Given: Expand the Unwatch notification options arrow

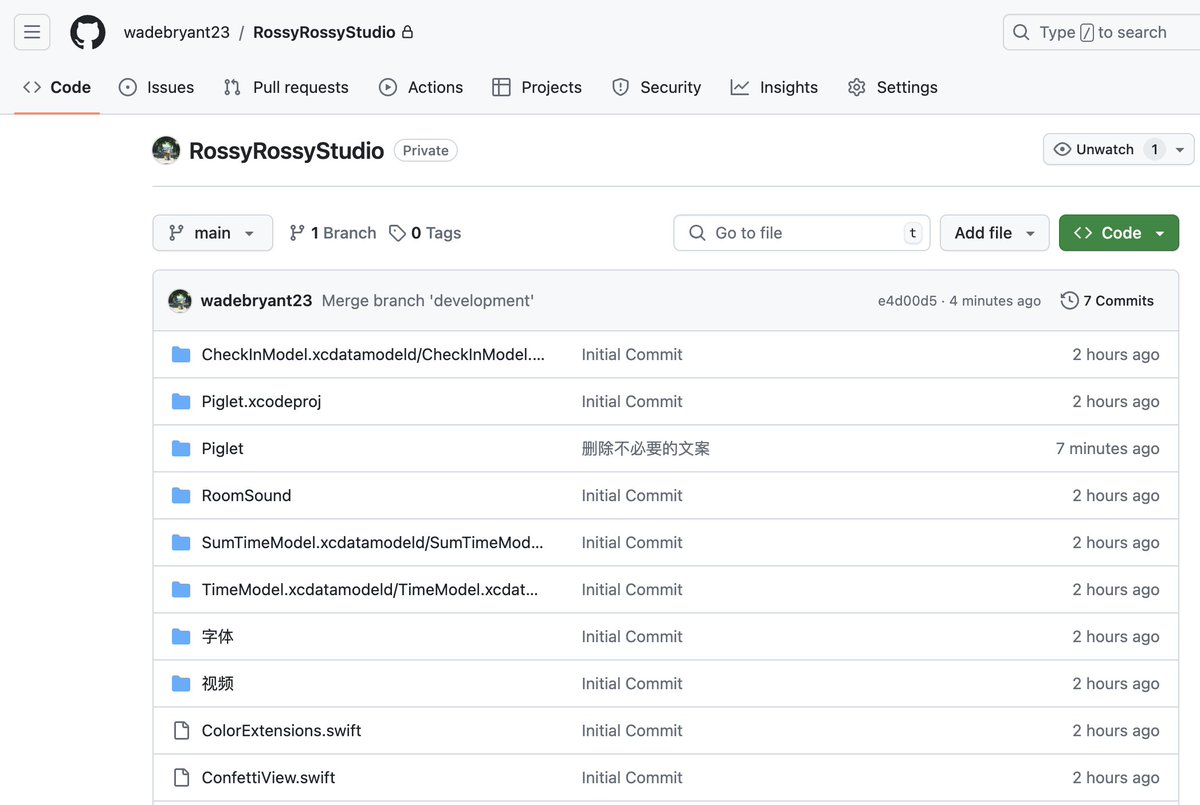Looking at the screenshot, I should [x=1180, y=149].
